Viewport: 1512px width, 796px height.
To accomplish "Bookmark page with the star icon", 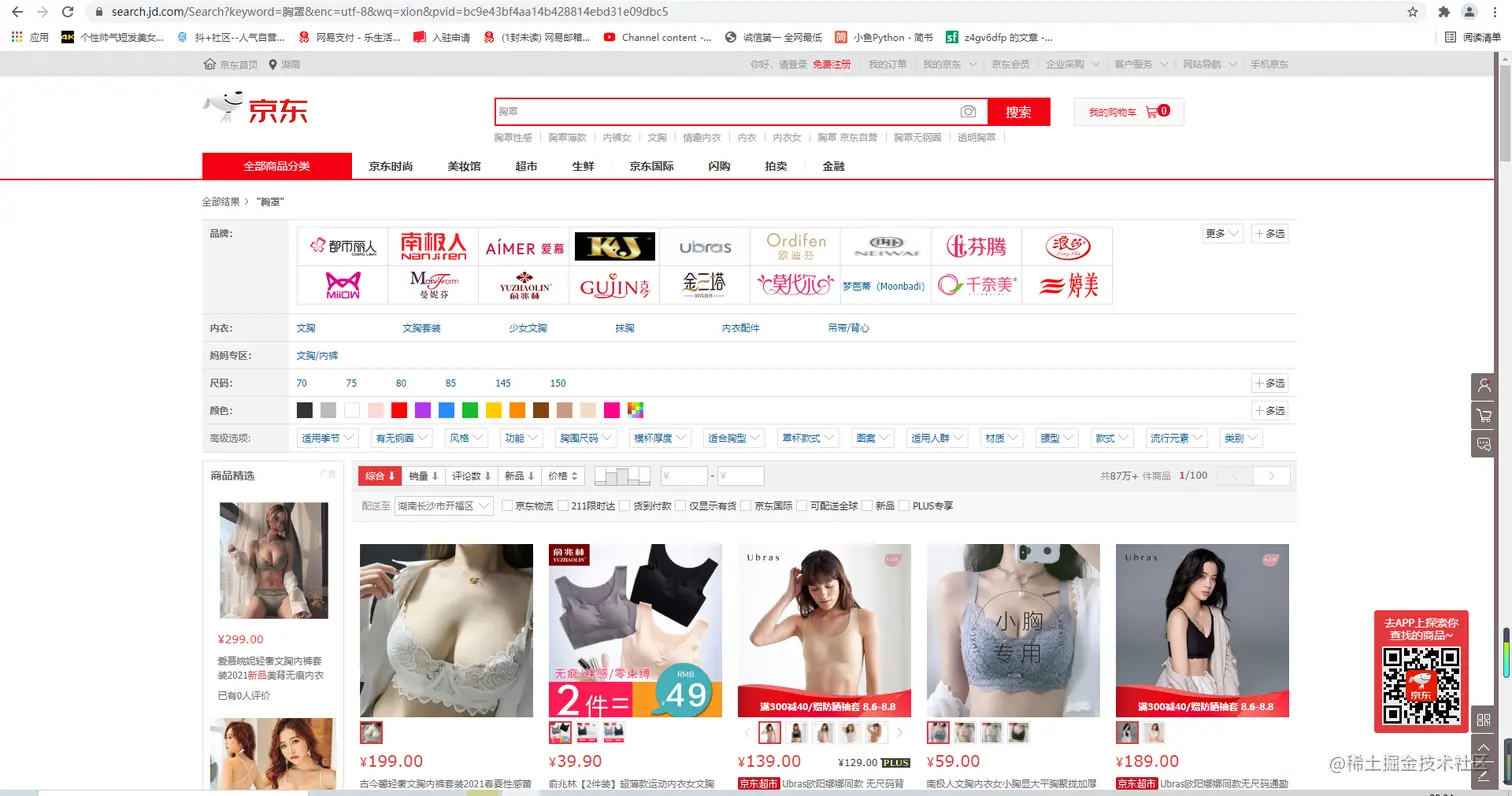I will pos(1413,12).
